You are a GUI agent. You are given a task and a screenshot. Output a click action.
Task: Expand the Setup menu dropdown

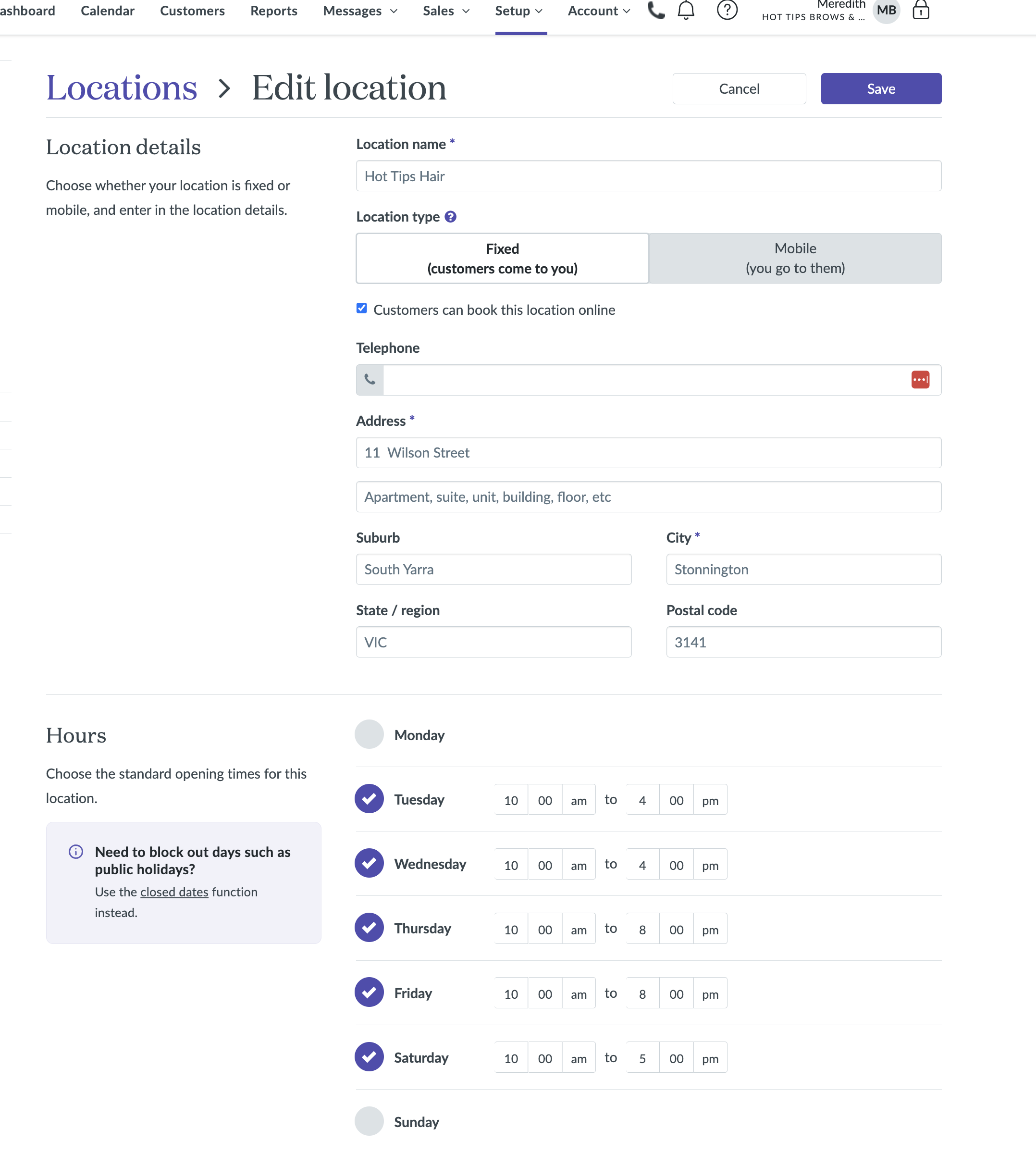(x=518, y=11)
